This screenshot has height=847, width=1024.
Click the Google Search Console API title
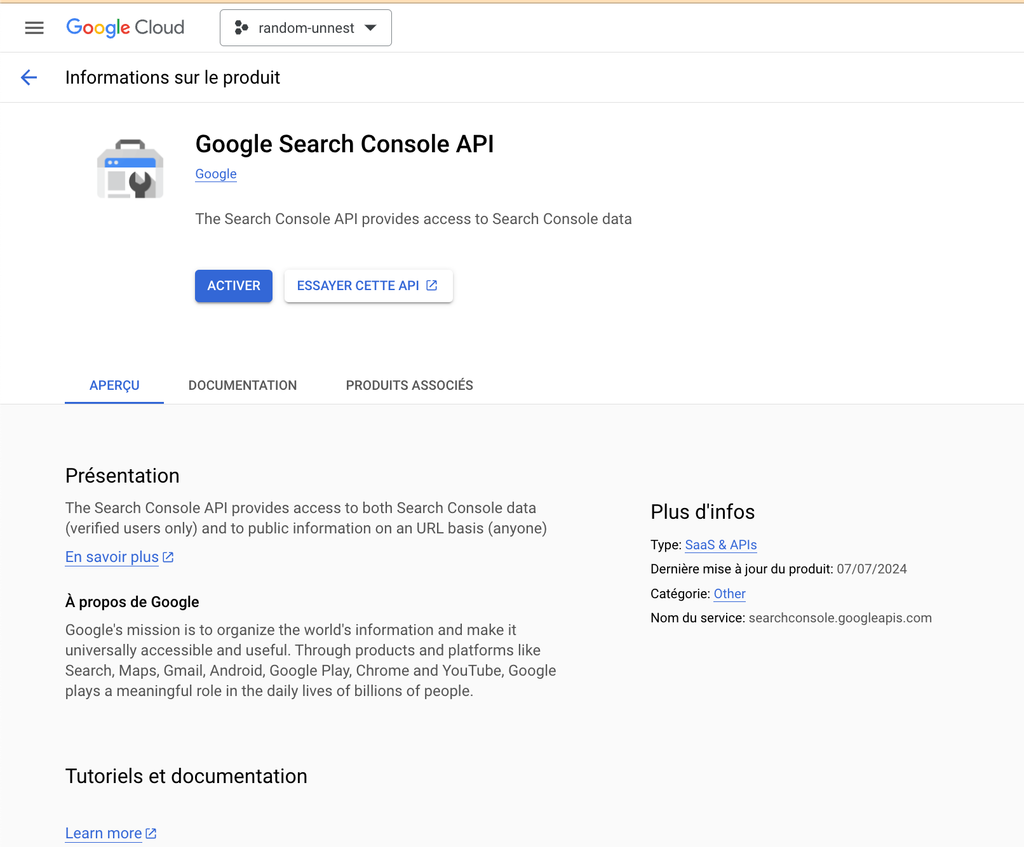tap(344, 144)
